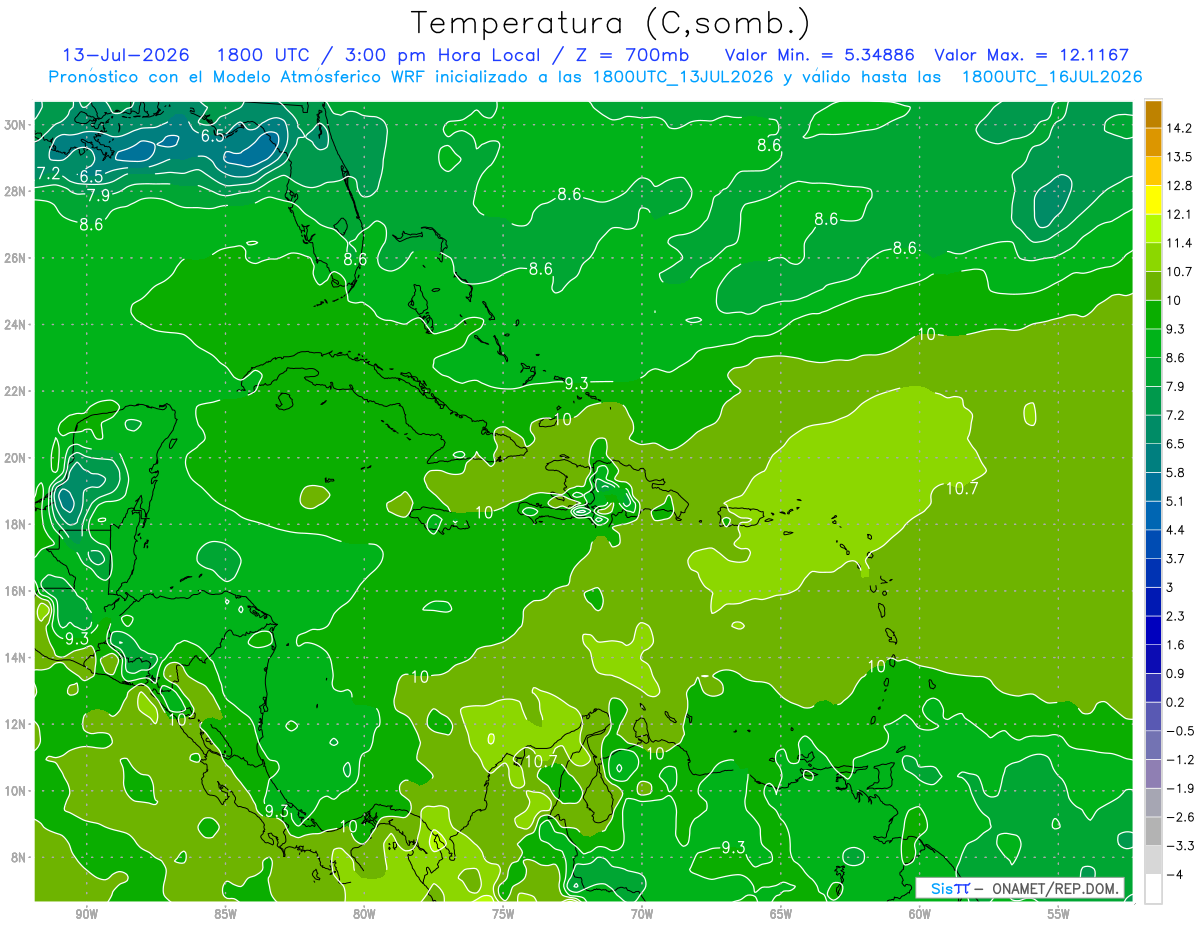
Task: Click the '65W' longitude label
Action: click(x=781, y=913)
